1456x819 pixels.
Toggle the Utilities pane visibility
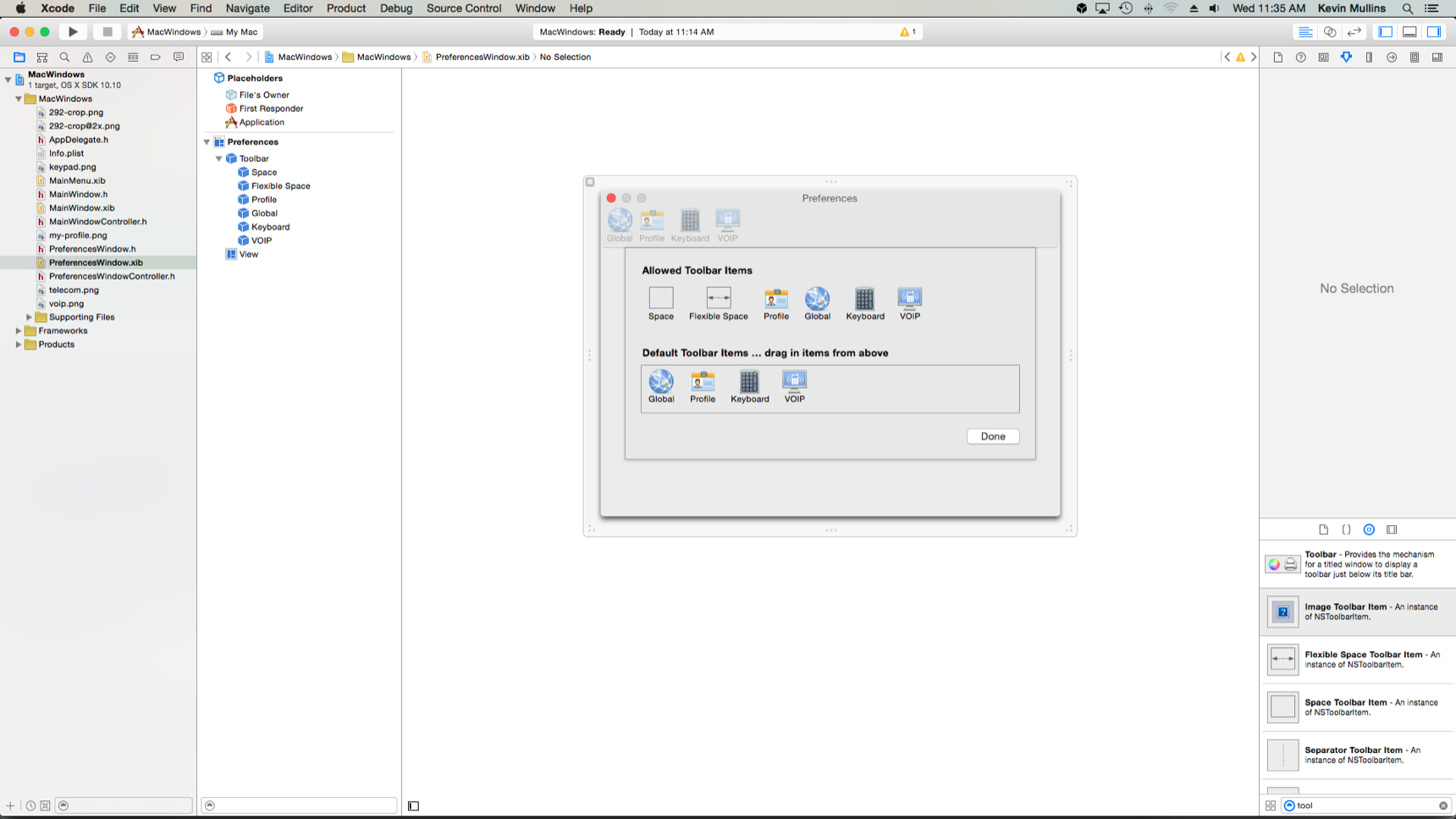1435,32
